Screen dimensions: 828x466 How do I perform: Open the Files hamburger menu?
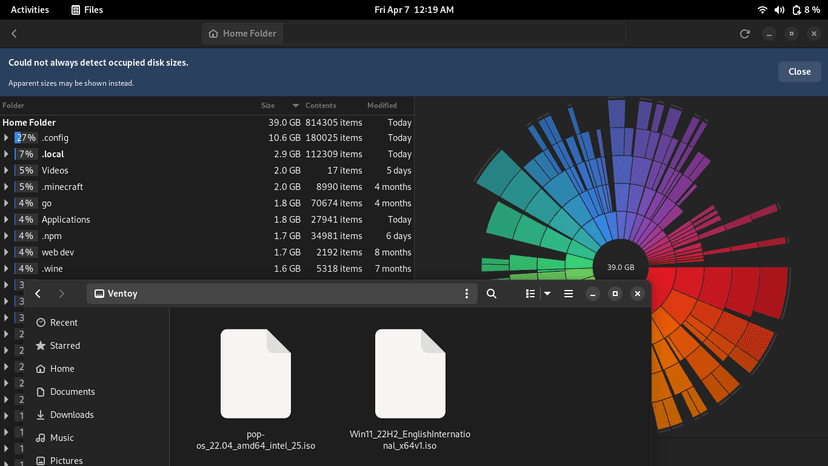coord(568,294)
